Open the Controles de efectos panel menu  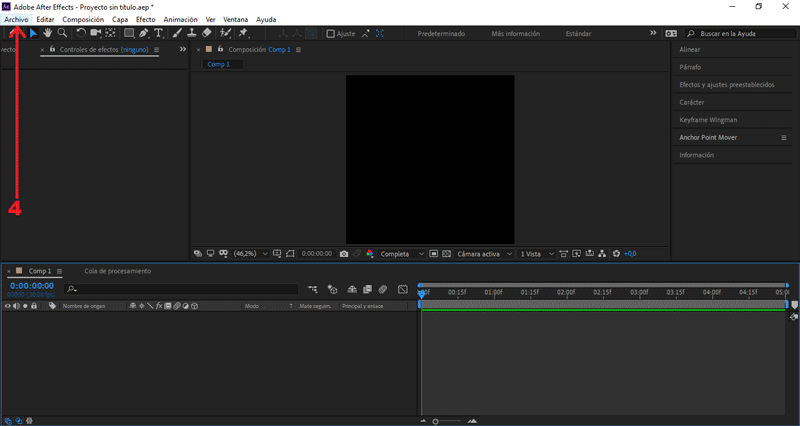(x=157, y=50)
